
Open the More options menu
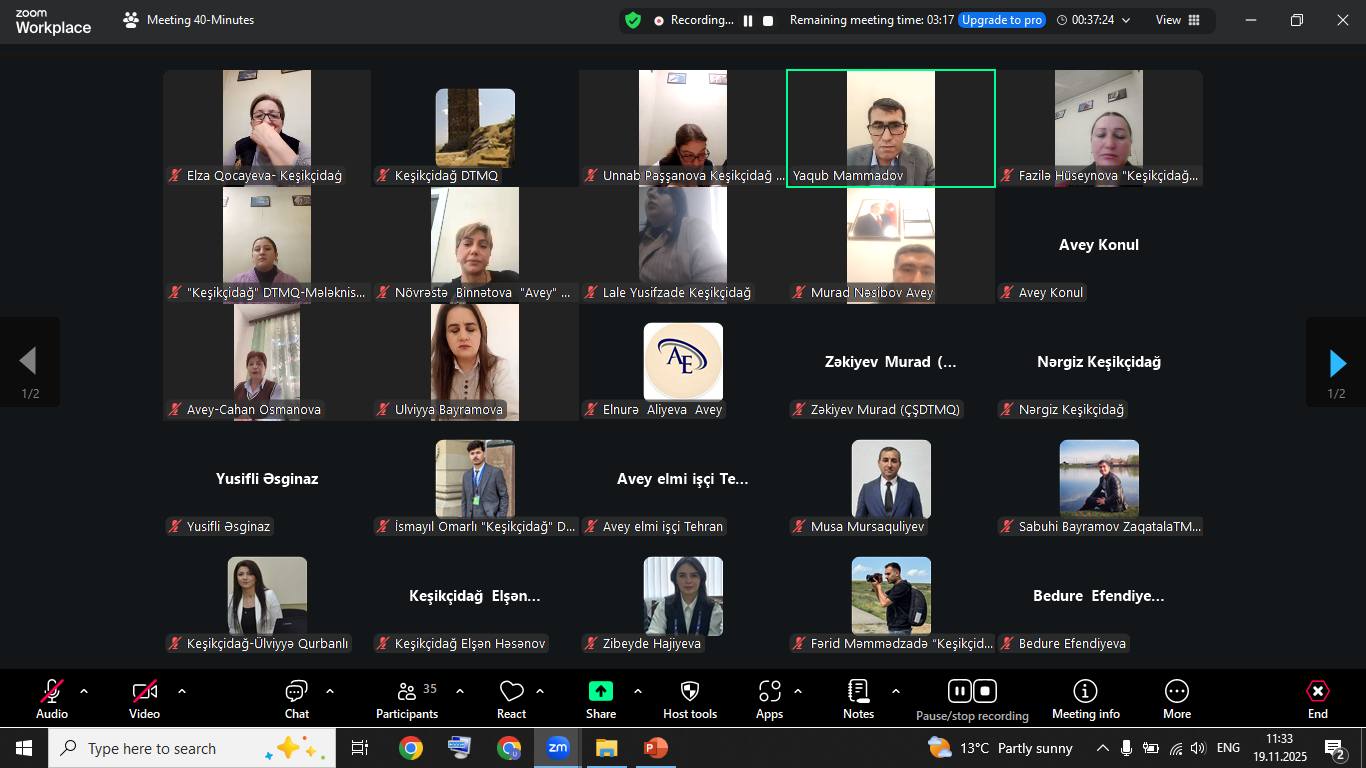click(x=1177, y=692)
